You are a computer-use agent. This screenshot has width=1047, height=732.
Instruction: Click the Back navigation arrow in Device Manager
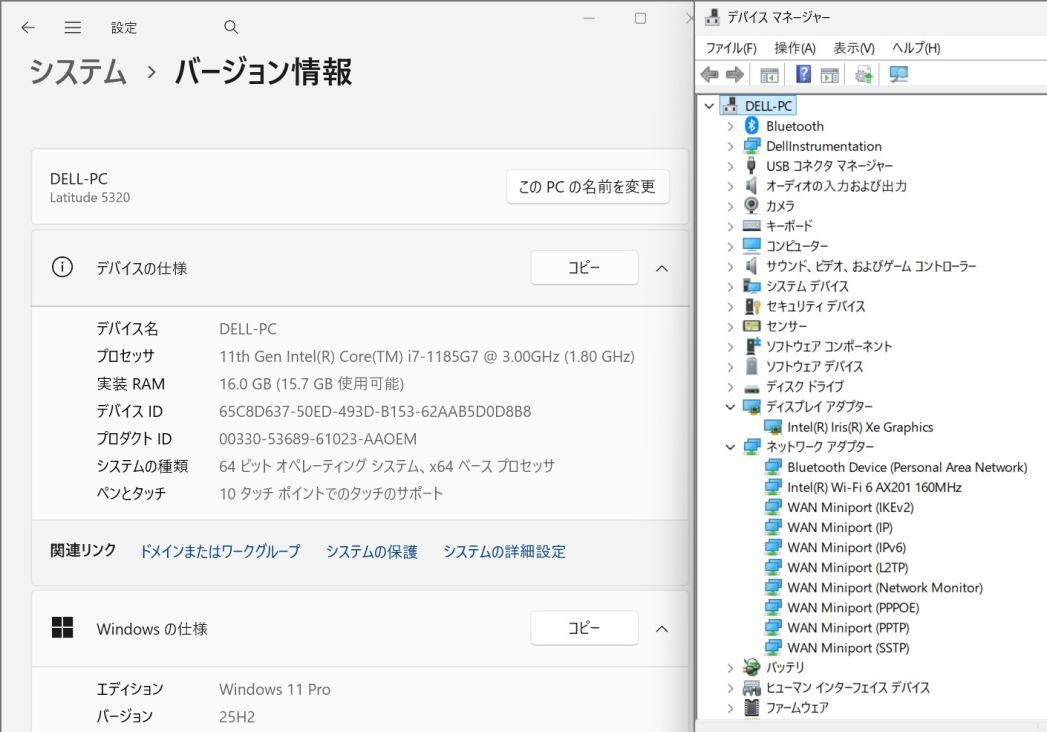pos(710,74)
